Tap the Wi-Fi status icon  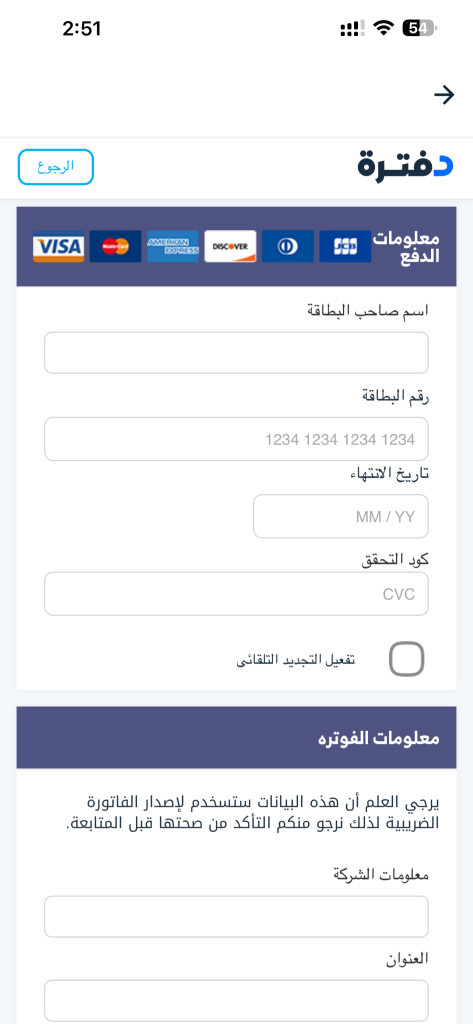coord(383,27)
